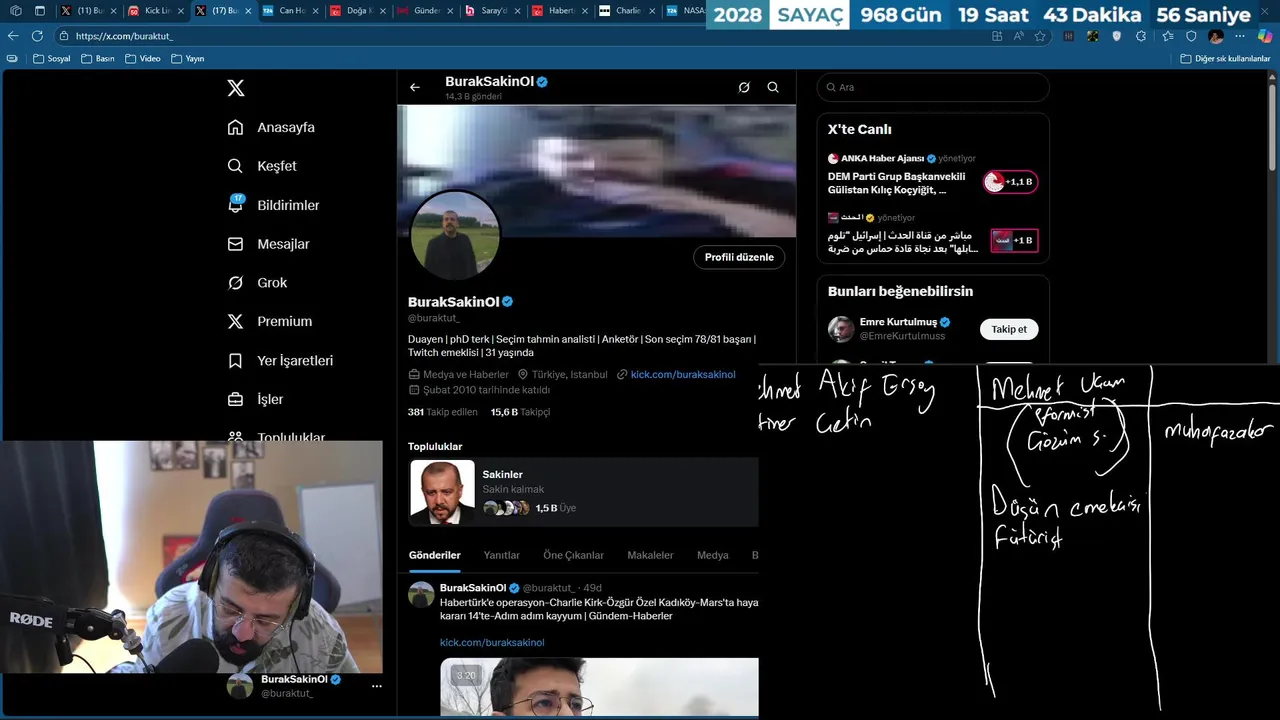Screen dimensions: 1280x720
Task: Select the Gönderiler profile tab
Action: coord(435,555)
